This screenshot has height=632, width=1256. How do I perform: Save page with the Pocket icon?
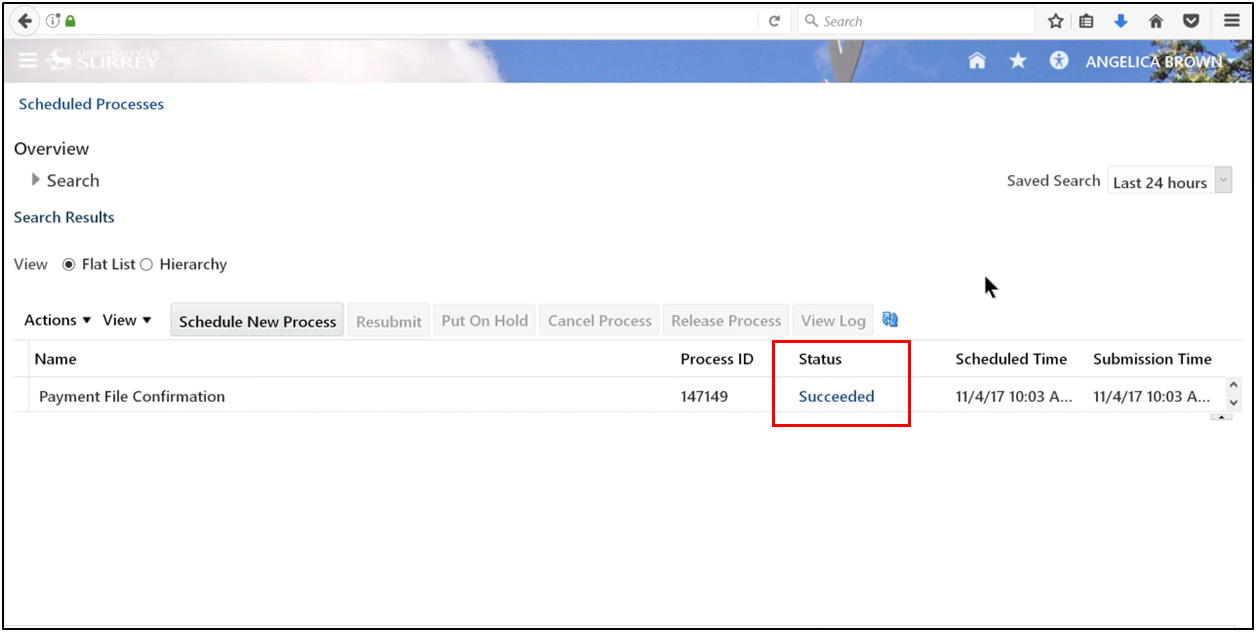coord(1191,20)
